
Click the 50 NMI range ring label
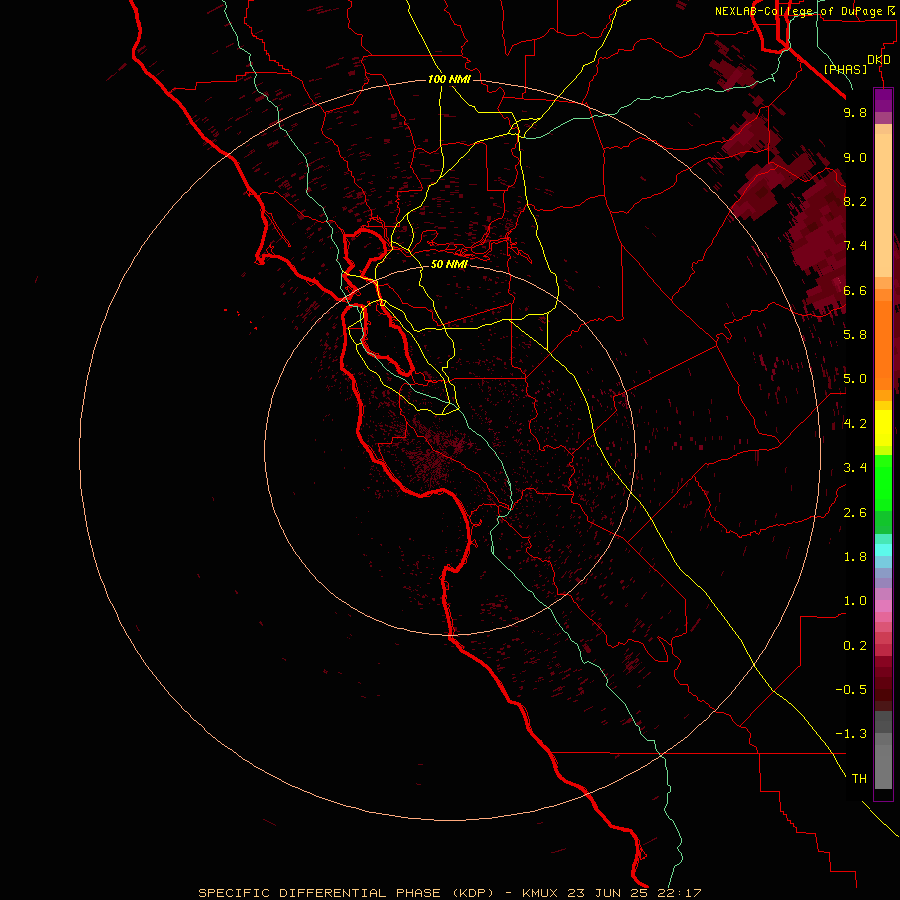click(449, 264)
